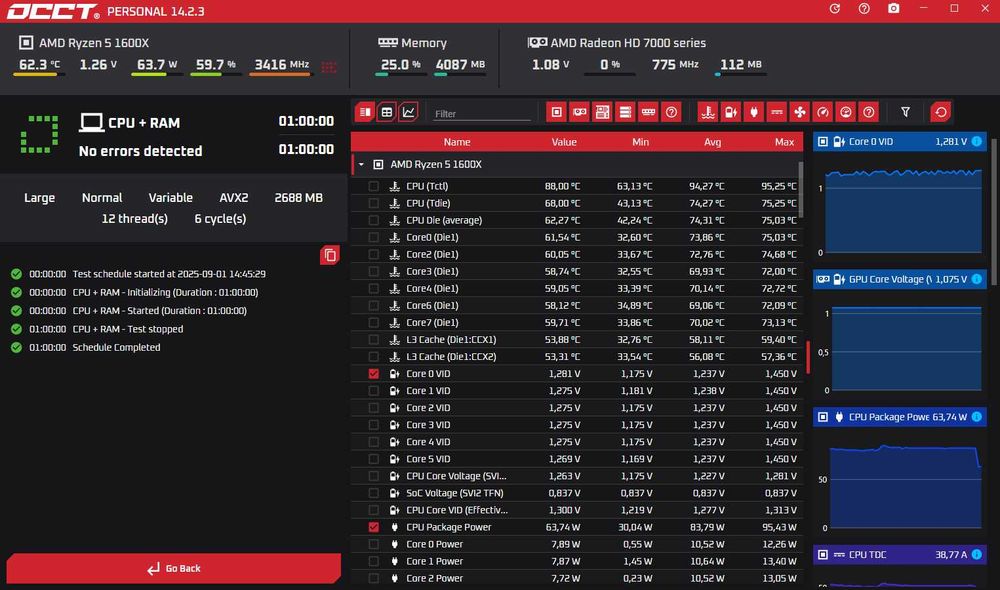Screen dimensions: 1000x590
Task: Check the SoC Voltage (SVI2 TFN) checkbox
Action: 374,493
